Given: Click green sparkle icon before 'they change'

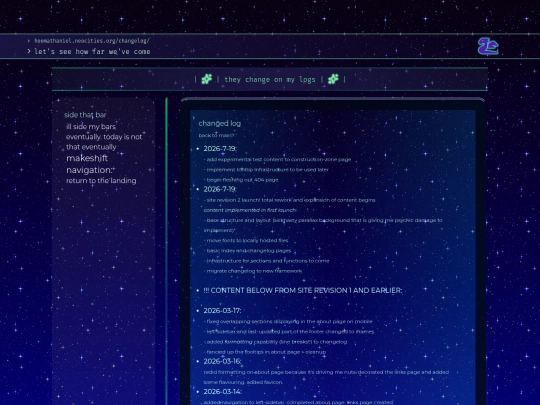Looking at the screenshot, I should [207, 79].
